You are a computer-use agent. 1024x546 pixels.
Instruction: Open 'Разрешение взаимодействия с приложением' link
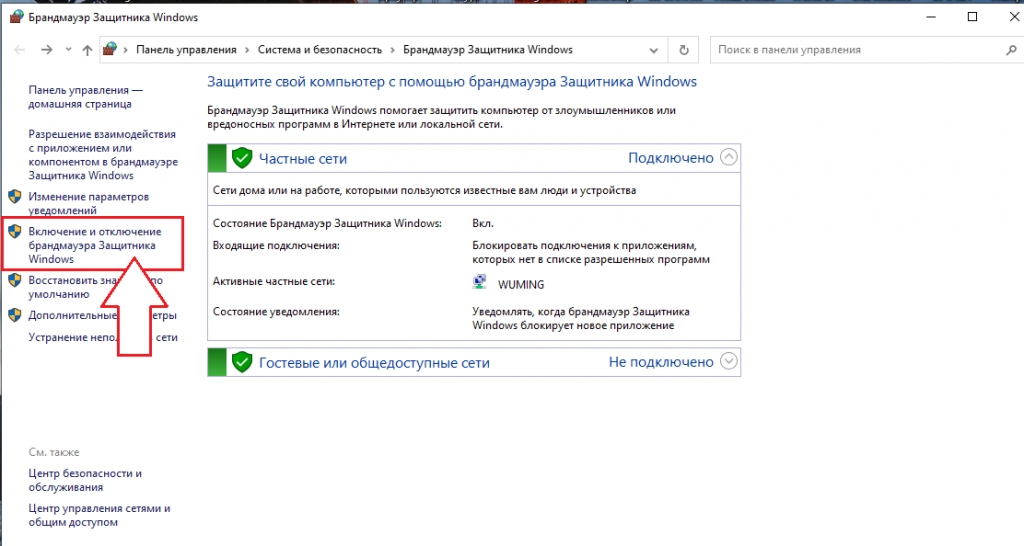click(x=103, y=155)
